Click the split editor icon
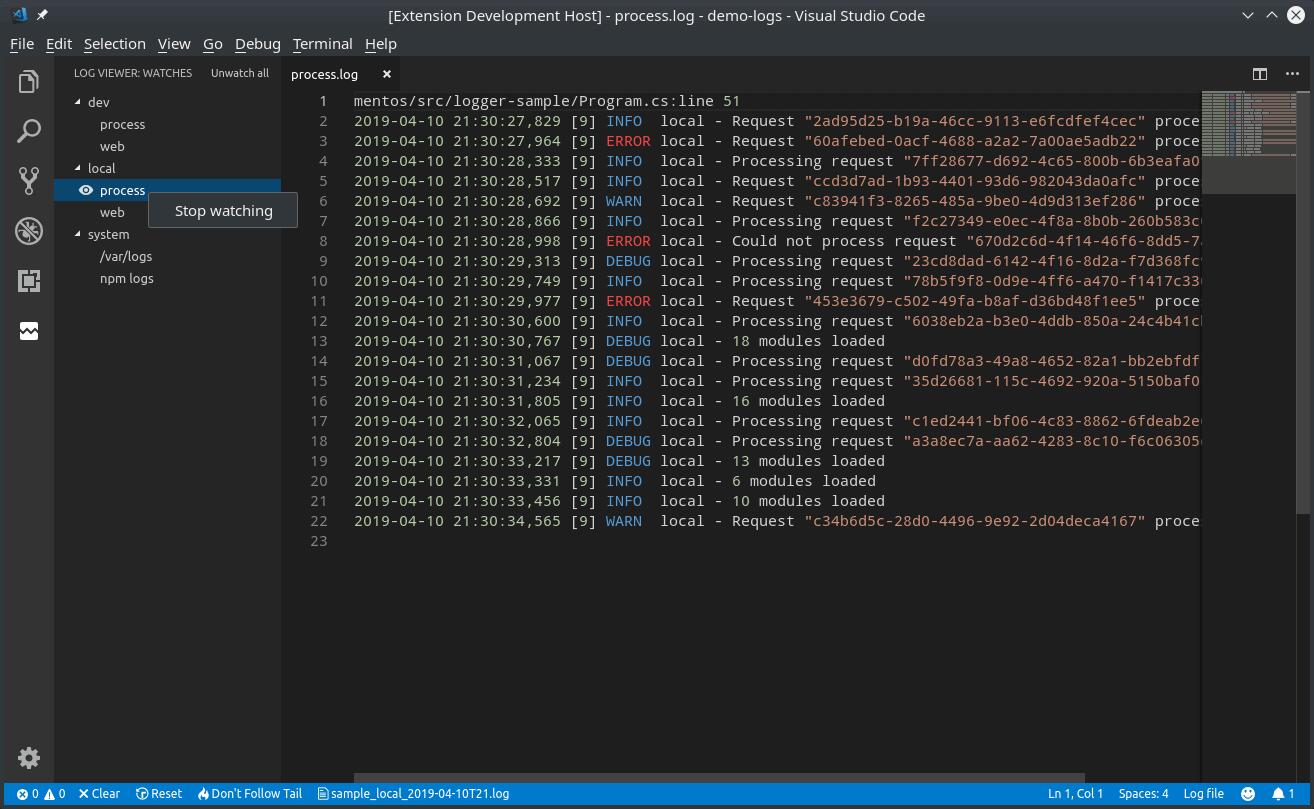 pos(1260,74)
